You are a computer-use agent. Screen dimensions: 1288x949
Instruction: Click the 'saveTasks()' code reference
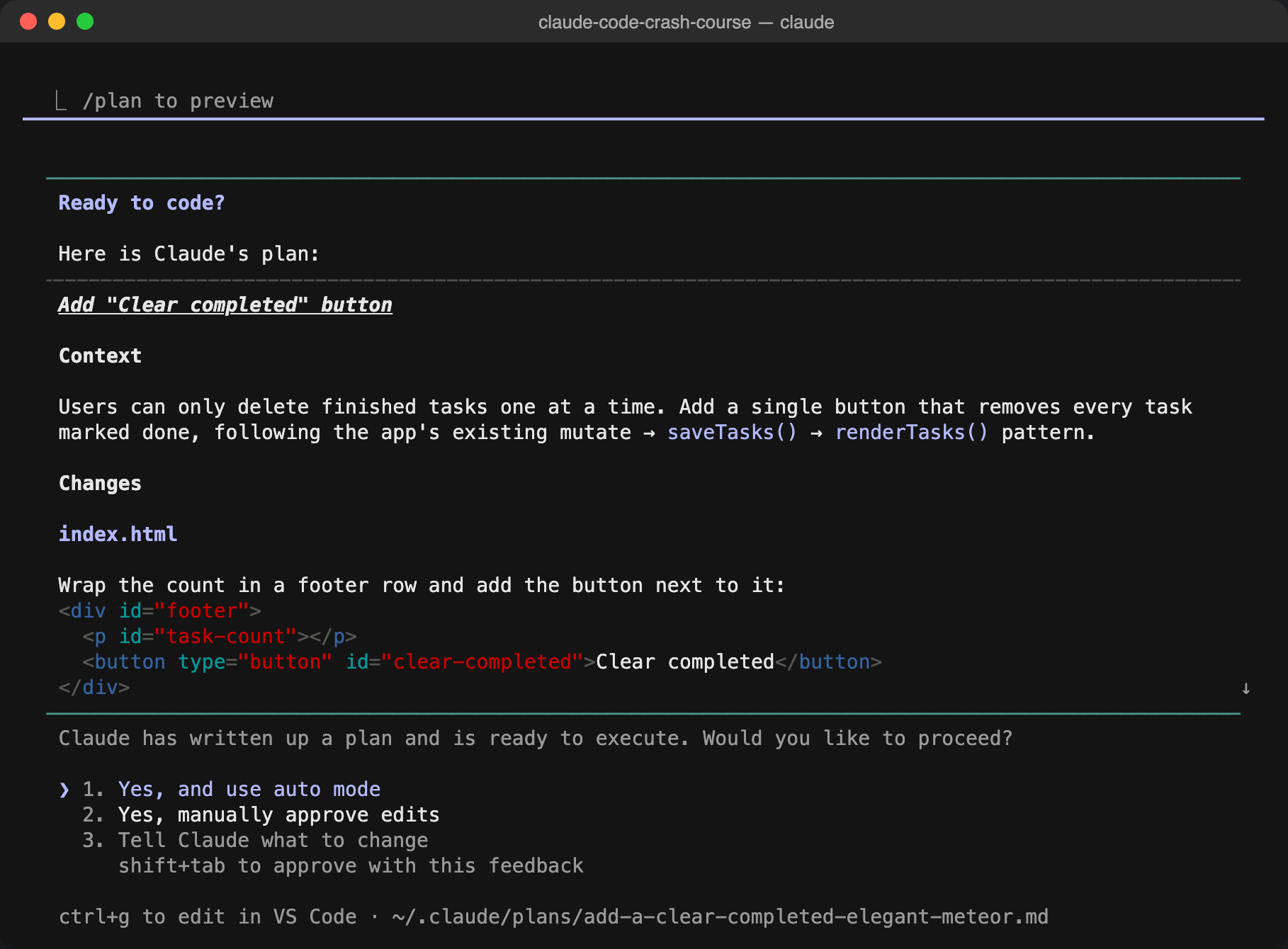pos(732,432)
